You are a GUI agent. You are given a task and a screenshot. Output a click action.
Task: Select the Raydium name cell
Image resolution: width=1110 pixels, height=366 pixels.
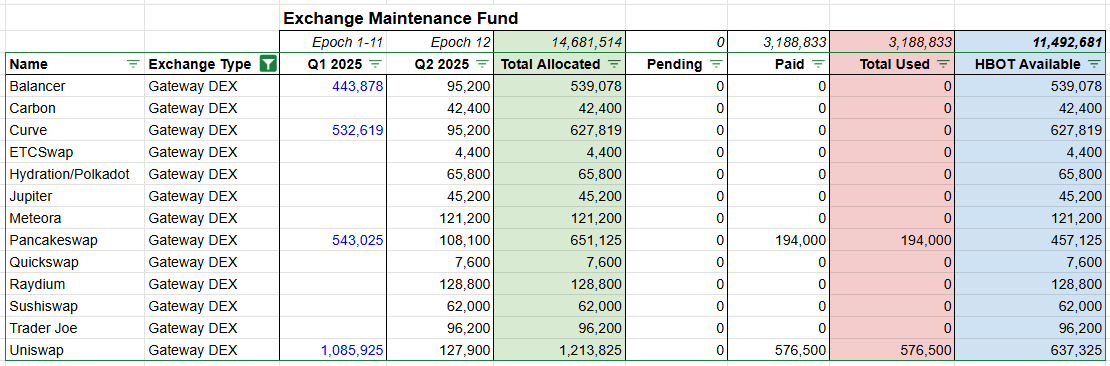(x=74, y=284)
